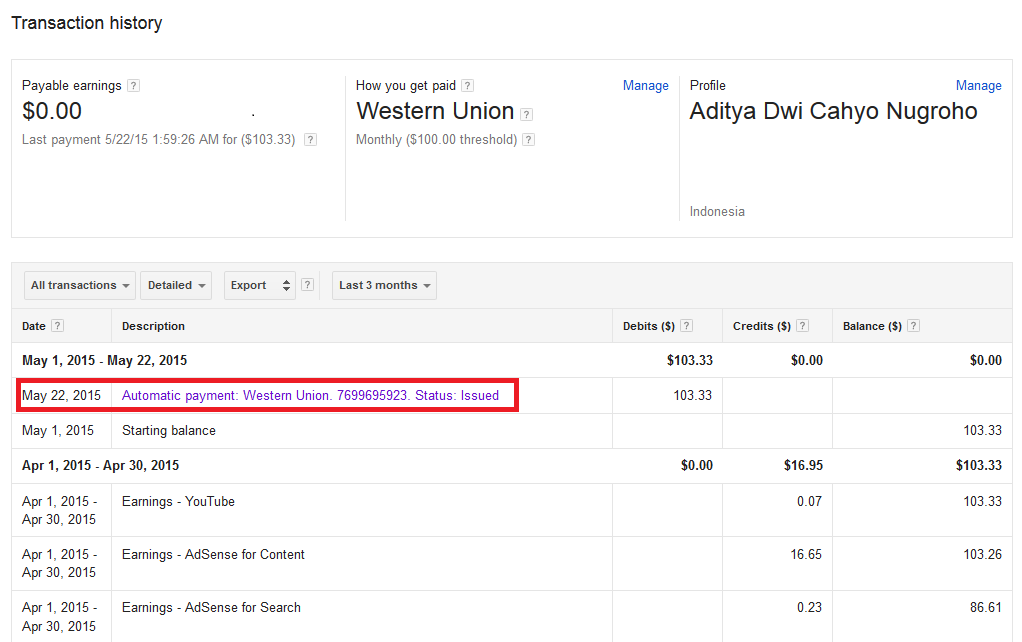Click help icon beside Monthly threshold text

pos(529,140)
